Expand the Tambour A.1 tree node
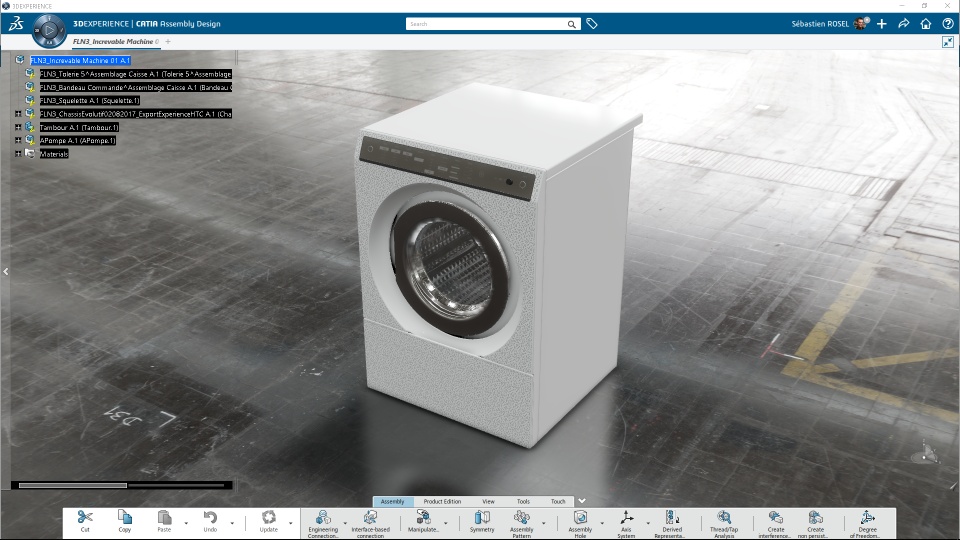 click(18, 127)
